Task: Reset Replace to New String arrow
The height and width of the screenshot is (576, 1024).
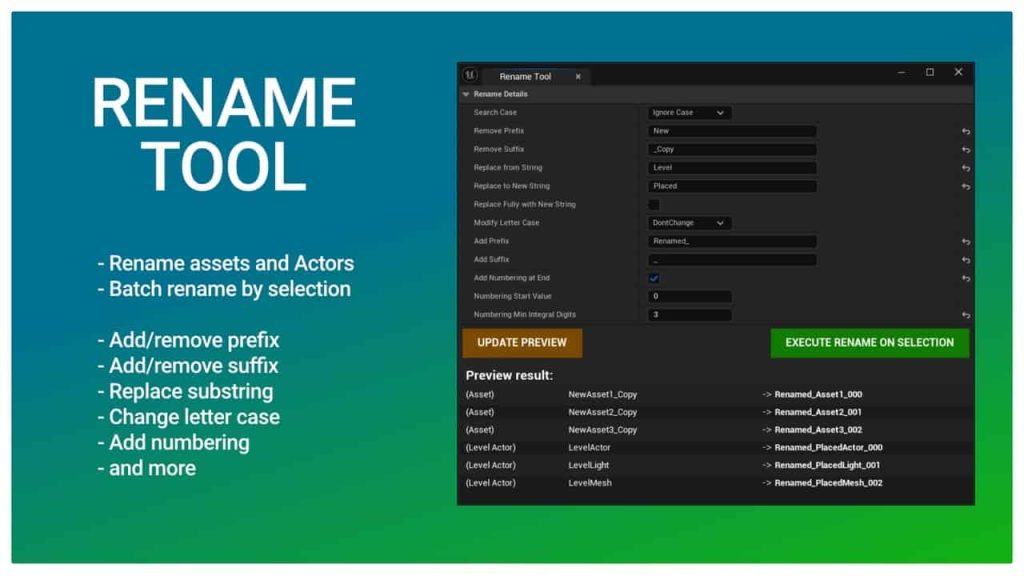Action: tap(966, 186)
